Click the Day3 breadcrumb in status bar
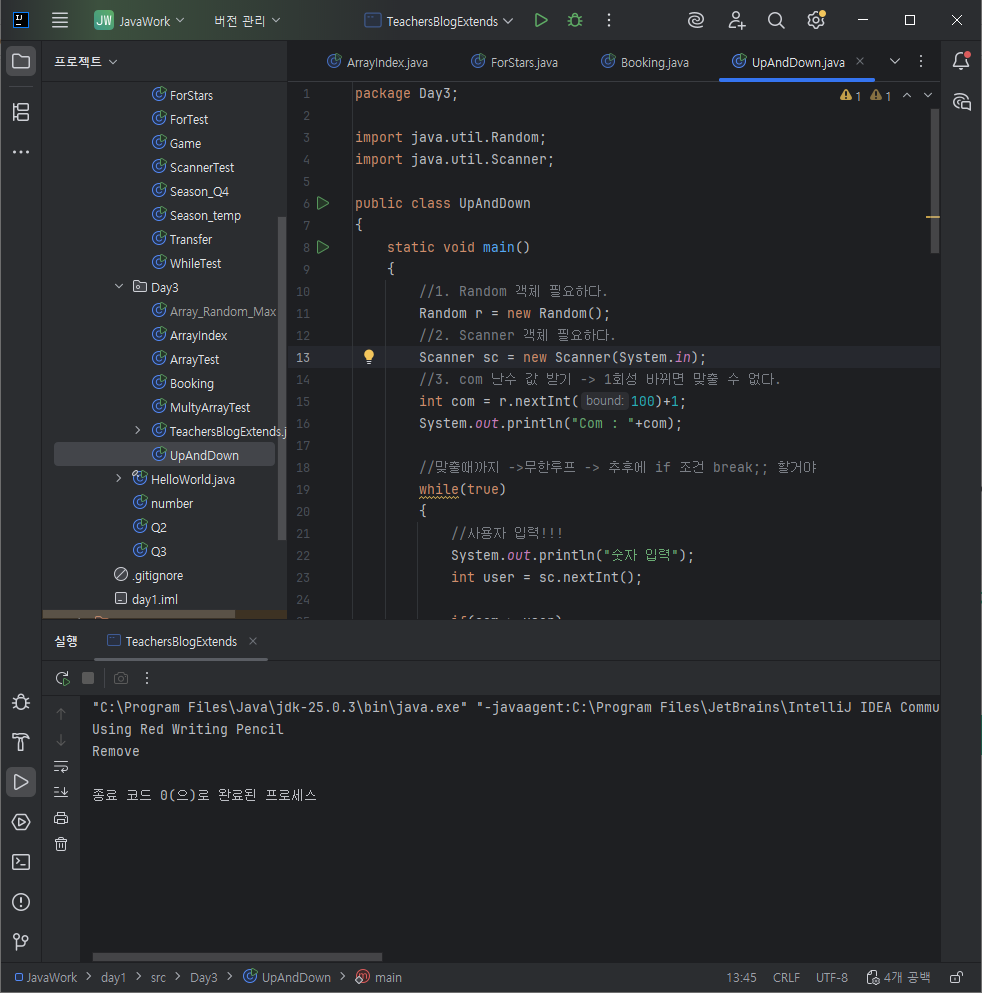The height and width of the screenshot is (993, 982). pyautogui.click(x=204, y=978)
